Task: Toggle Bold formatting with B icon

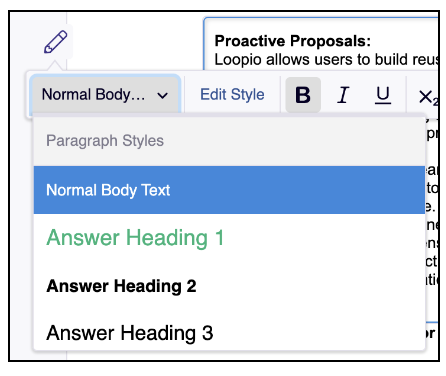Action: pos(303,95)
